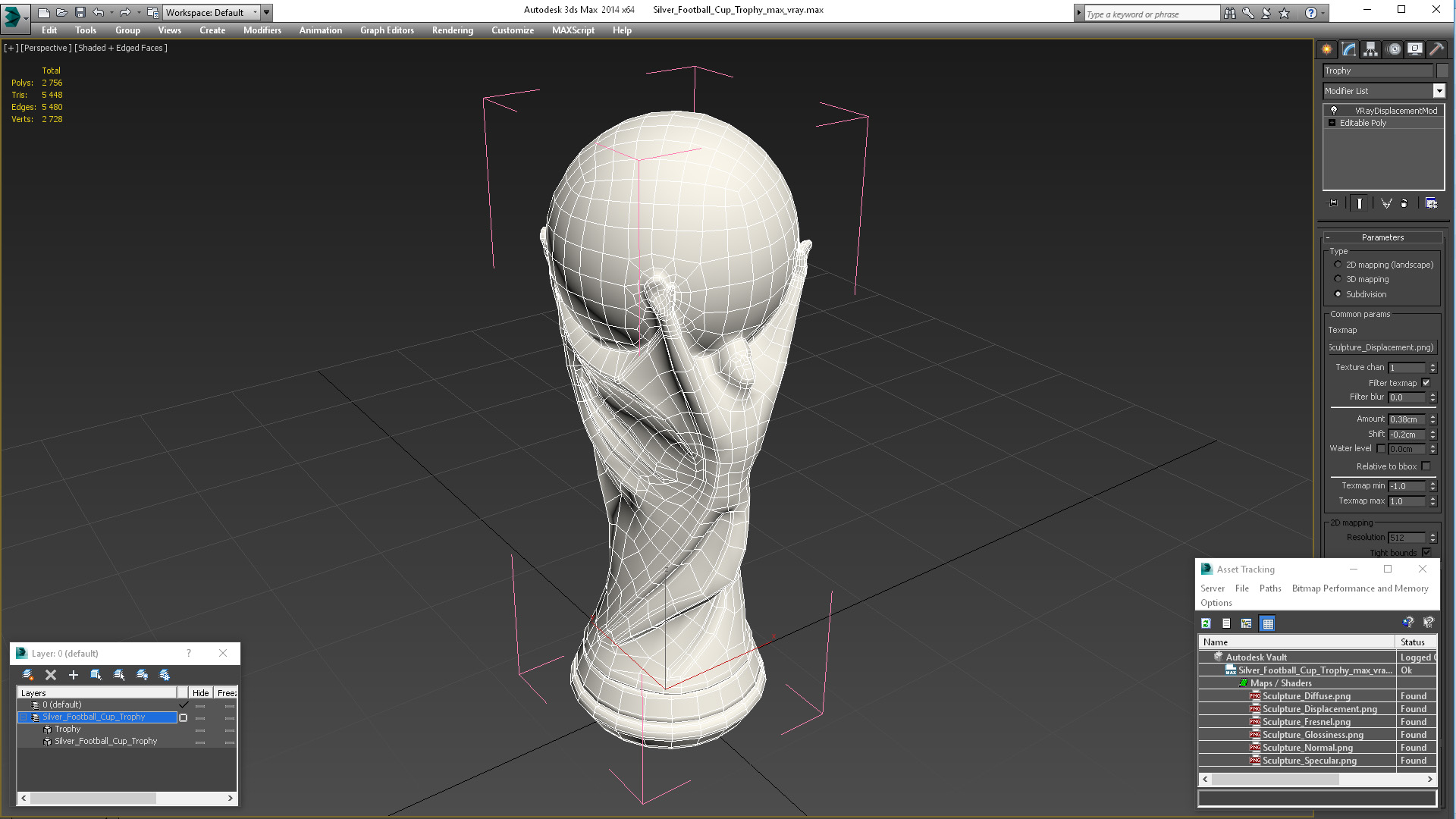Click the object color swatch next to Trophy

tap(1442, 71)
